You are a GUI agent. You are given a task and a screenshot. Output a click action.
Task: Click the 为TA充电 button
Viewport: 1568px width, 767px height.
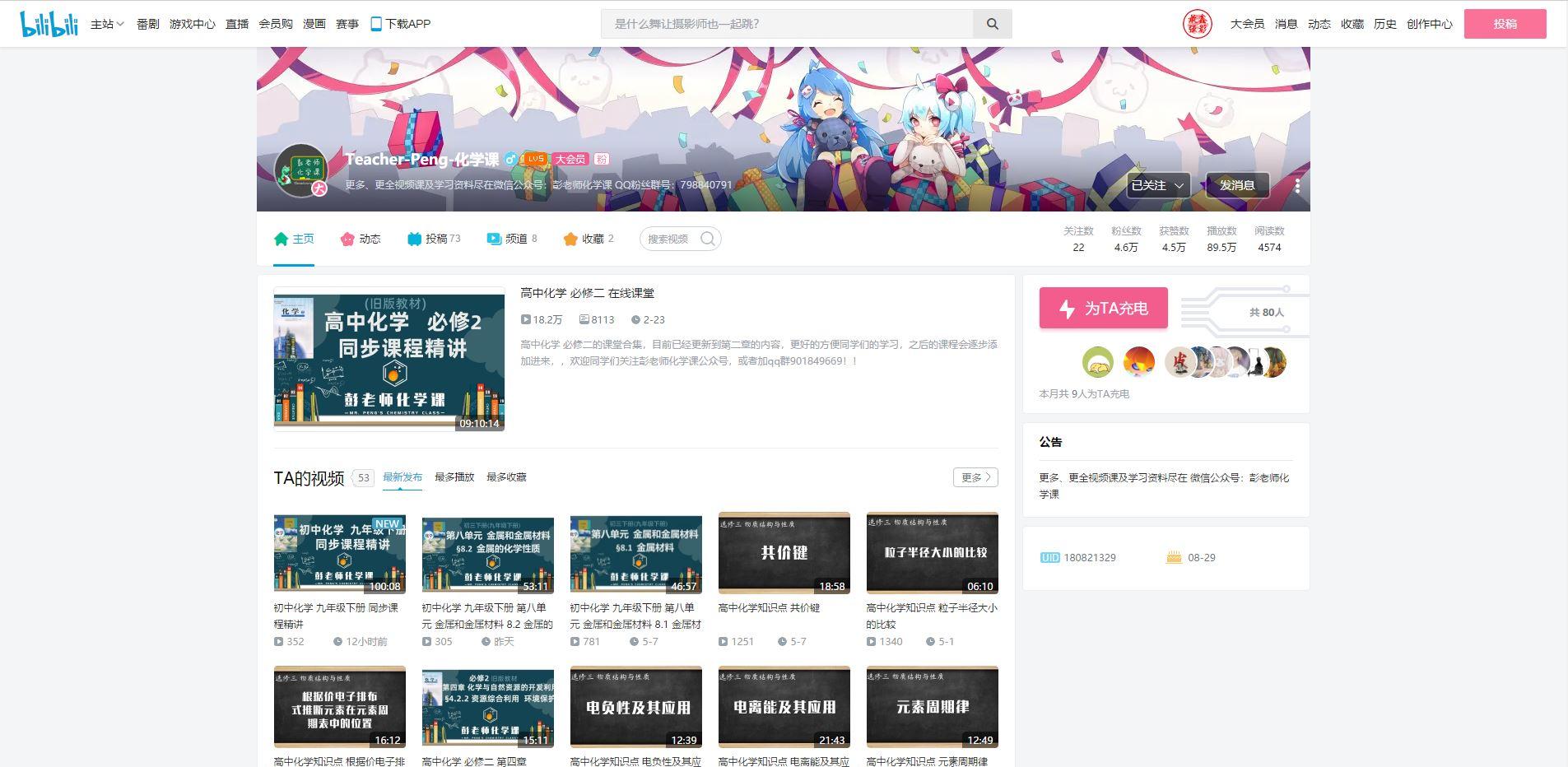coord(1103,308)
